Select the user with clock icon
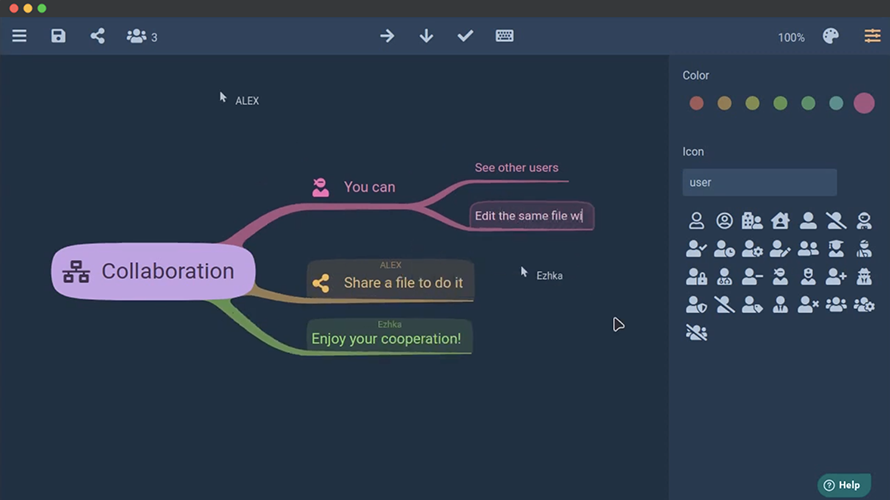This screenshot has width=890, height=500. (x=724, y=249)
